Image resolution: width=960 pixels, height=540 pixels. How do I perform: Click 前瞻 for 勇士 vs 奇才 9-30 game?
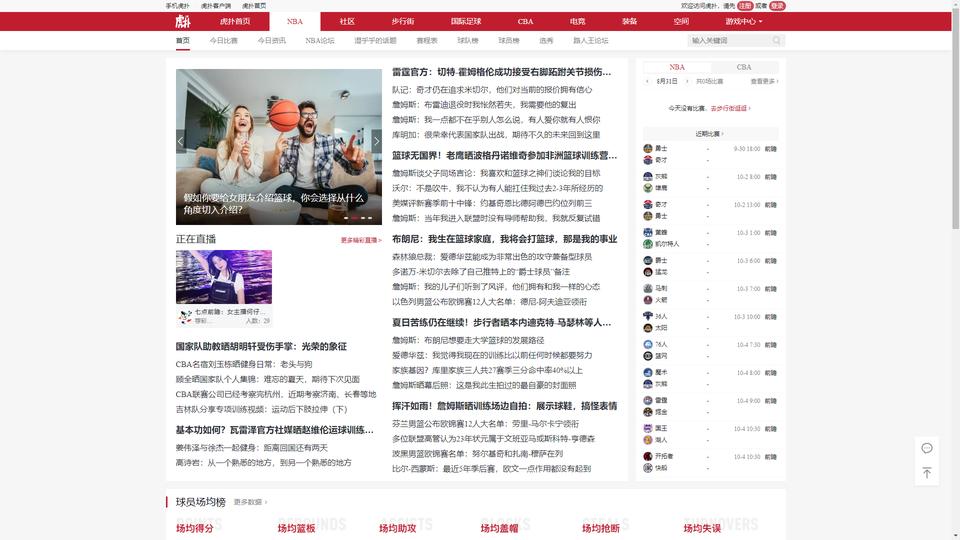(x=771, y=149)
